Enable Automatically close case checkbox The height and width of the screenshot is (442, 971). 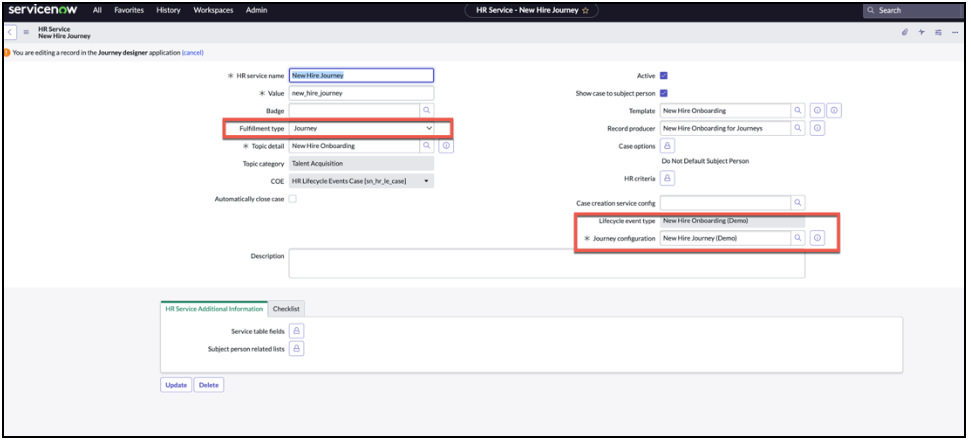coord(293,199)
